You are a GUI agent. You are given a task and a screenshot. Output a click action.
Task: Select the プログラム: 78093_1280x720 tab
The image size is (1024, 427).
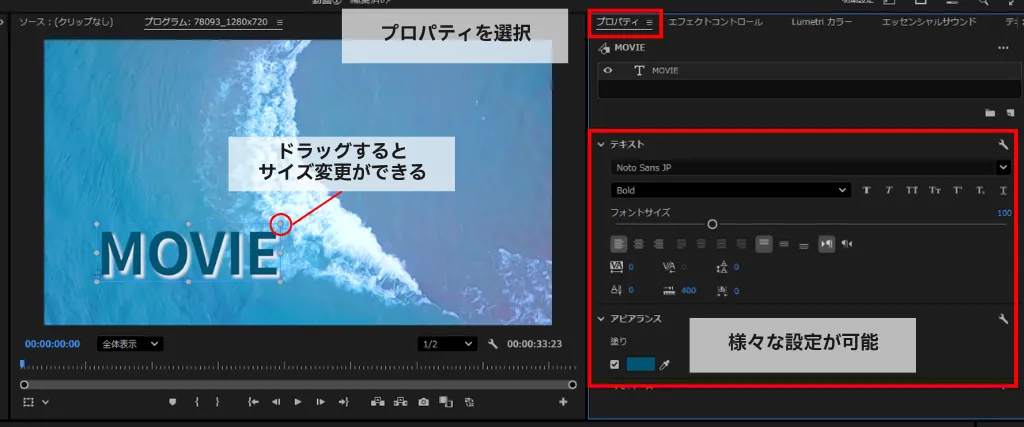click(206, 22)
